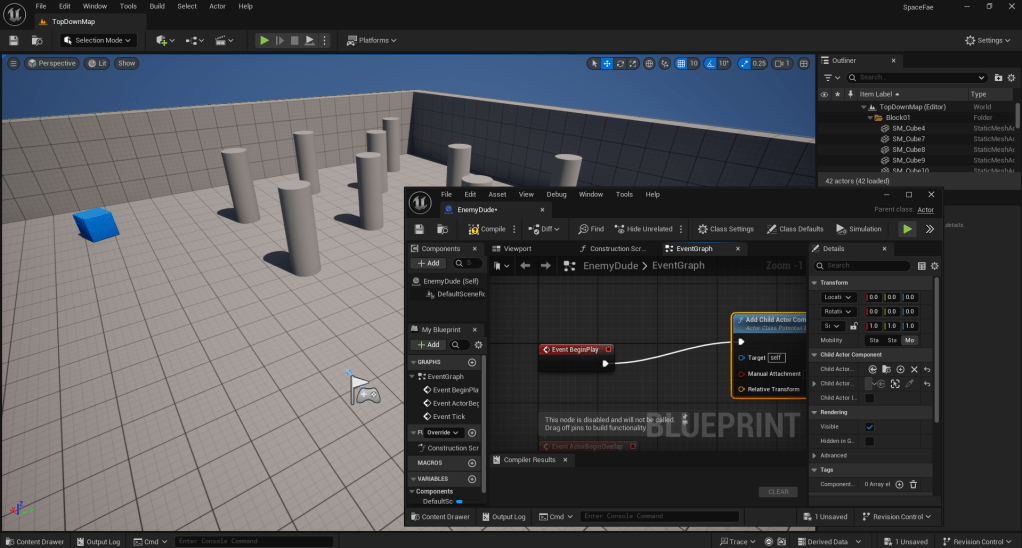Viewport: 1022px width, 548px height.
Task: Open the Content Drawer in Blueprint window
Action: point(440,517)
